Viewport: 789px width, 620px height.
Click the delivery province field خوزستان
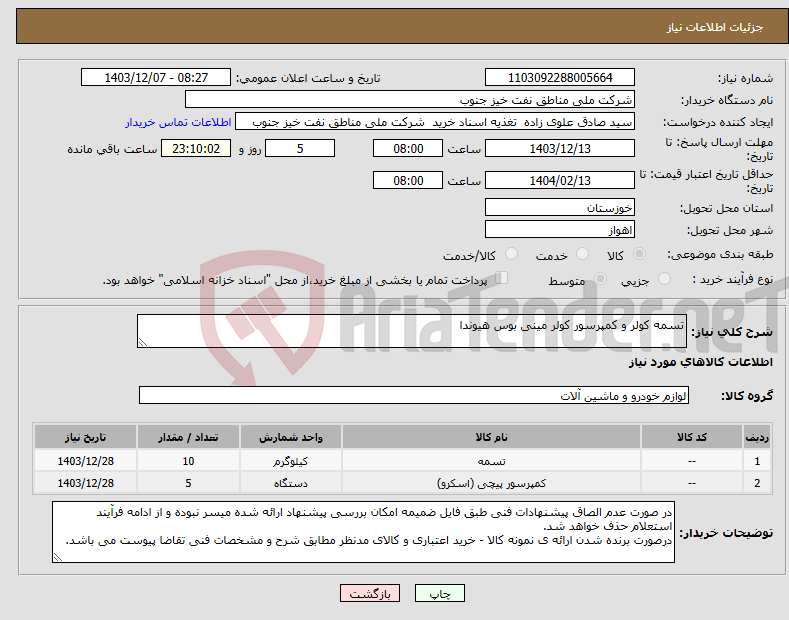tap(560, 207)
